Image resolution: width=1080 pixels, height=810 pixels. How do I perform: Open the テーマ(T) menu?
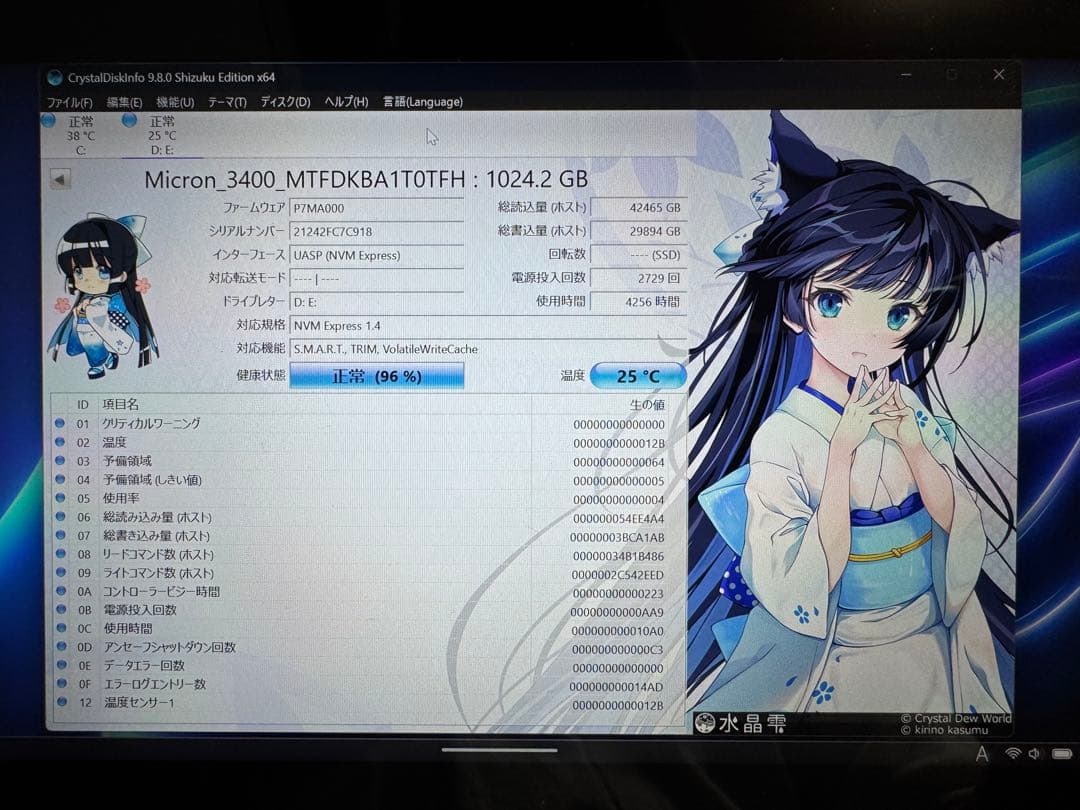pyautogui.click(x=227, y=103)
